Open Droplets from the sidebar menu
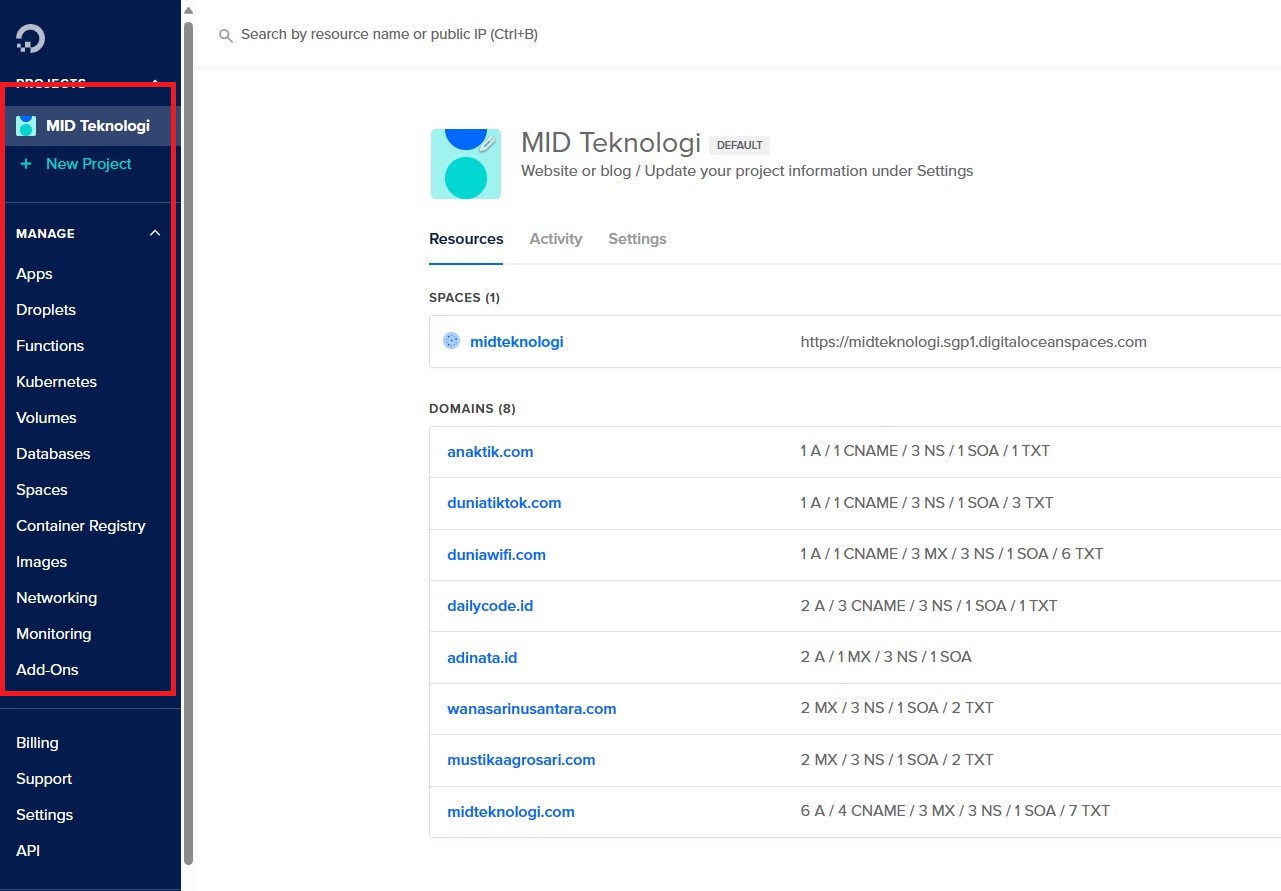 pyautogui.click(x=46, y=310)
